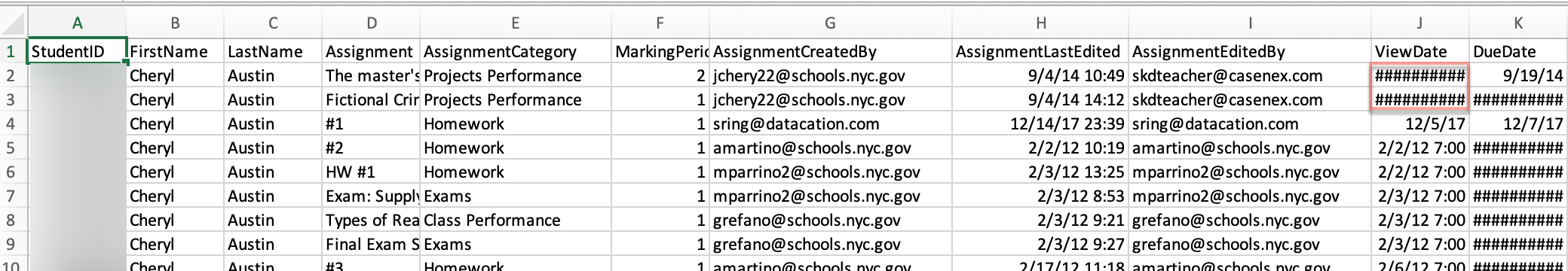This screenshot has height=271, width=1568.
Task: Select the 12/14/17 23:39 last edited cell
Action: [x=1040, y=123]
